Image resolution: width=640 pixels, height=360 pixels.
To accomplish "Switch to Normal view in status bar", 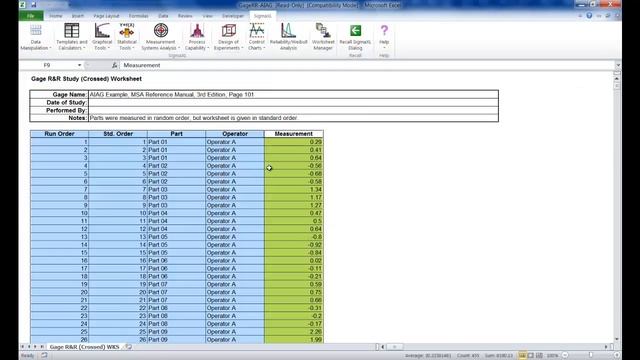I will pyautogui.click(x=522, y=356).
